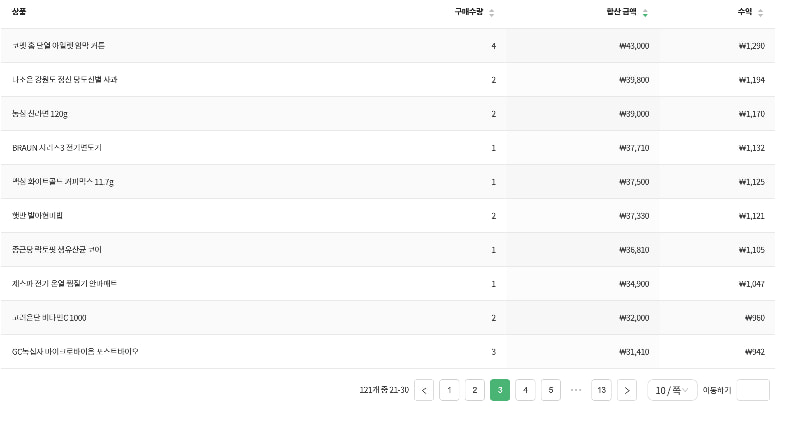The image size is (800, 422).
Task: Sort table by 구매수량 column
Action: [472, 12]
